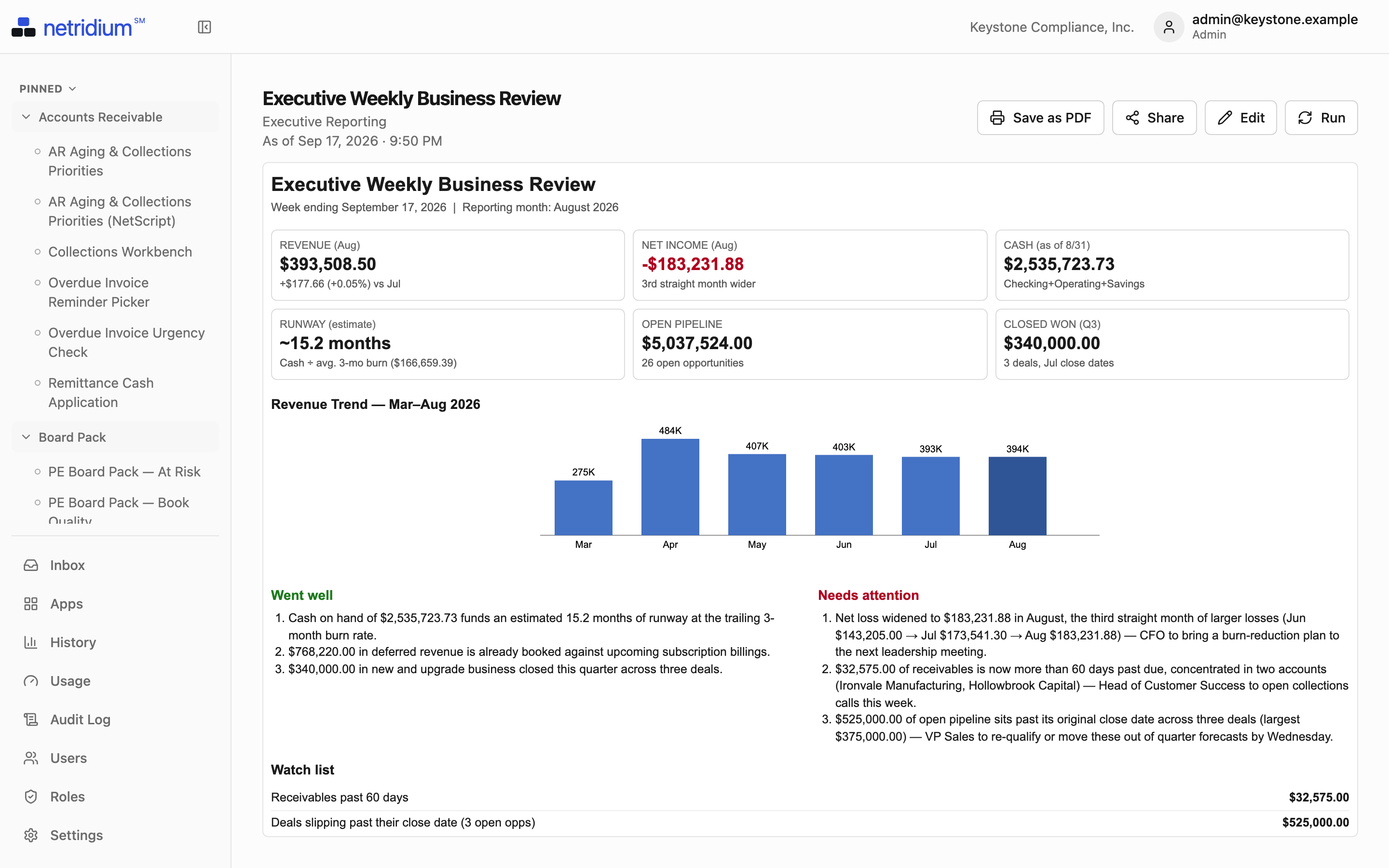Image resolution: width=1389 pixels, height=868 pixels.
Task: Click the Users people icon
Action: [31, 758]
